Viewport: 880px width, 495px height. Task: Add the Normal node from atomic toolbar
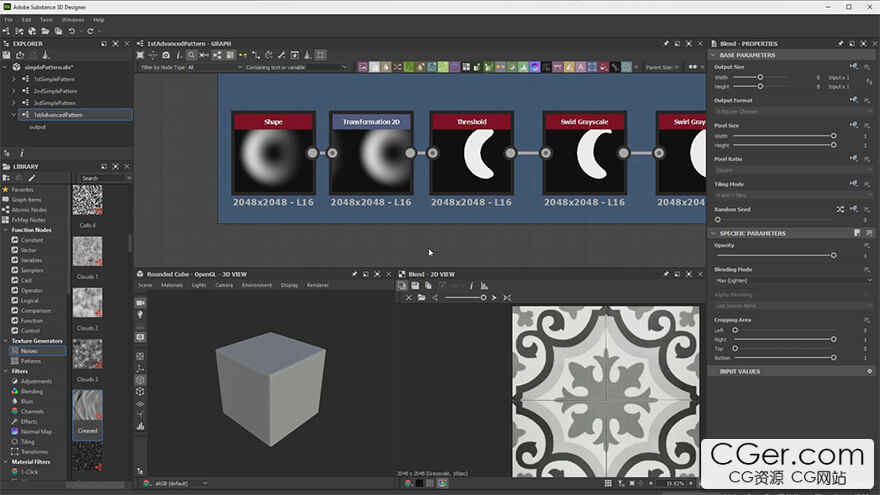pos(535,67)
